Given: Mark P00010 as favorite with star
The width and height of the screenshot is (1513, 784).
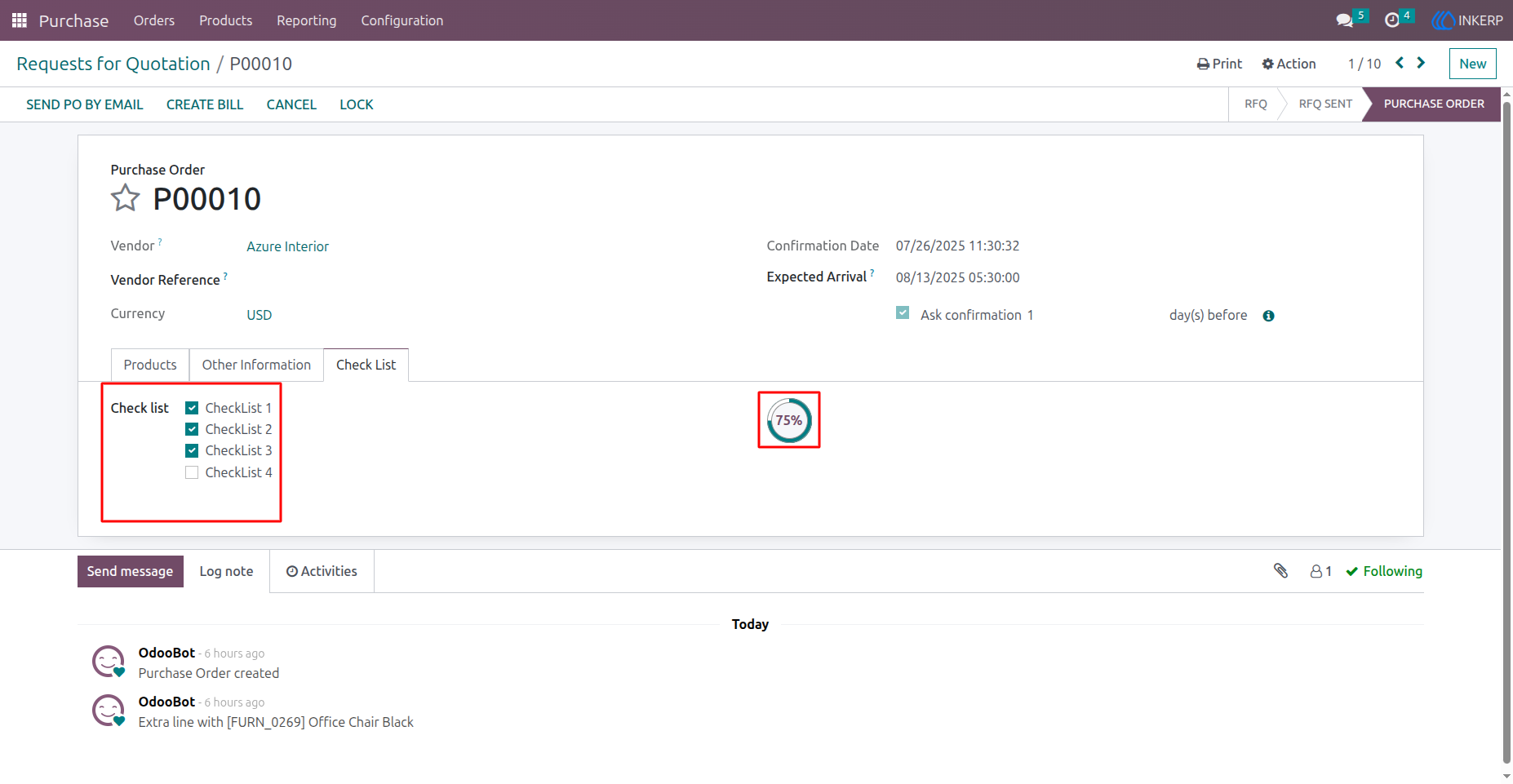Looking at the screenshot, I should pyautogui.click(x=125, y=198).
